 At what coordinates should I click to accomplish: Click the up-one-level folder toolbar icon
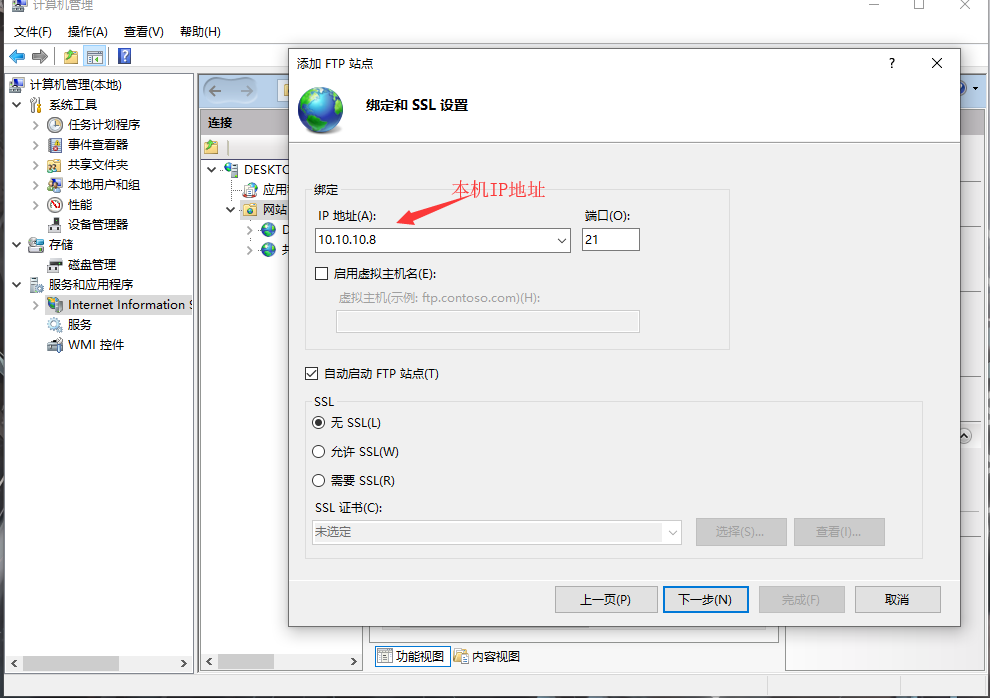(70, 56)
